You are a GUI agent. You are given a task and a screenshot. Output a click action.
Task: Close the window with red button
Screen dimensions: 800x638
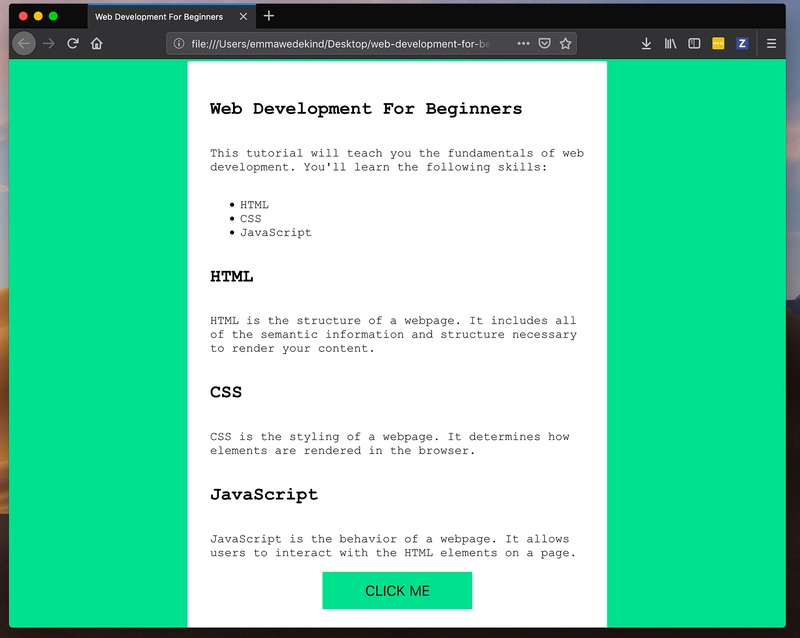[23, 16]
